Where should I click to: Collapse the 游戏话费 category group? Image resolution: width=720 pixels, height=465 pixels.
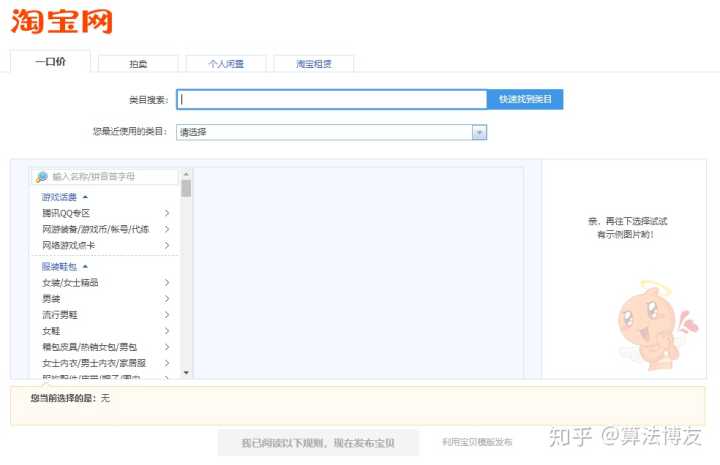(85, 197)
